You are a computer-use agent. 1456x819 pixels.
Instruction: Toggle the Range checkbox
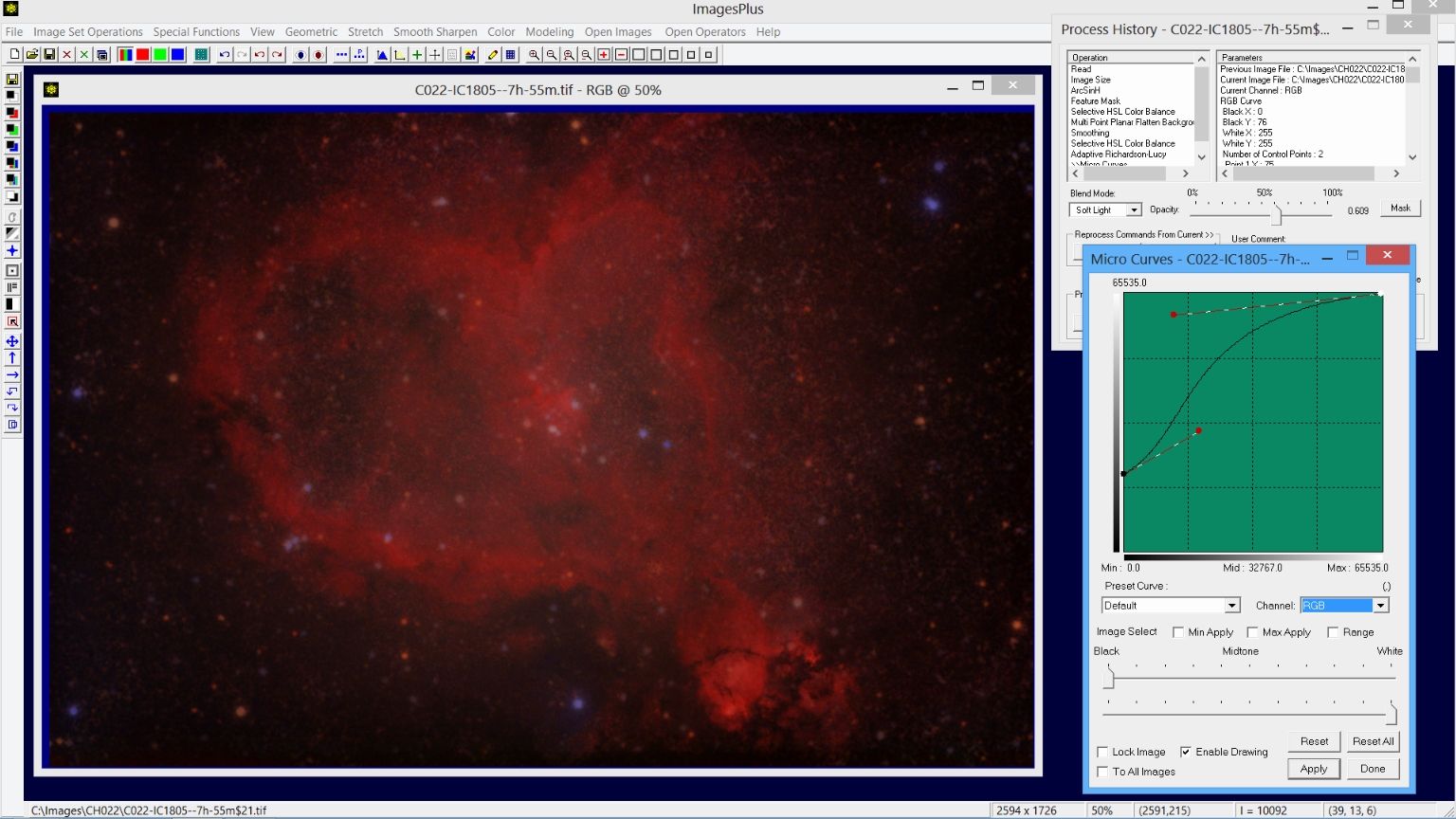[x=1333, y=632]
